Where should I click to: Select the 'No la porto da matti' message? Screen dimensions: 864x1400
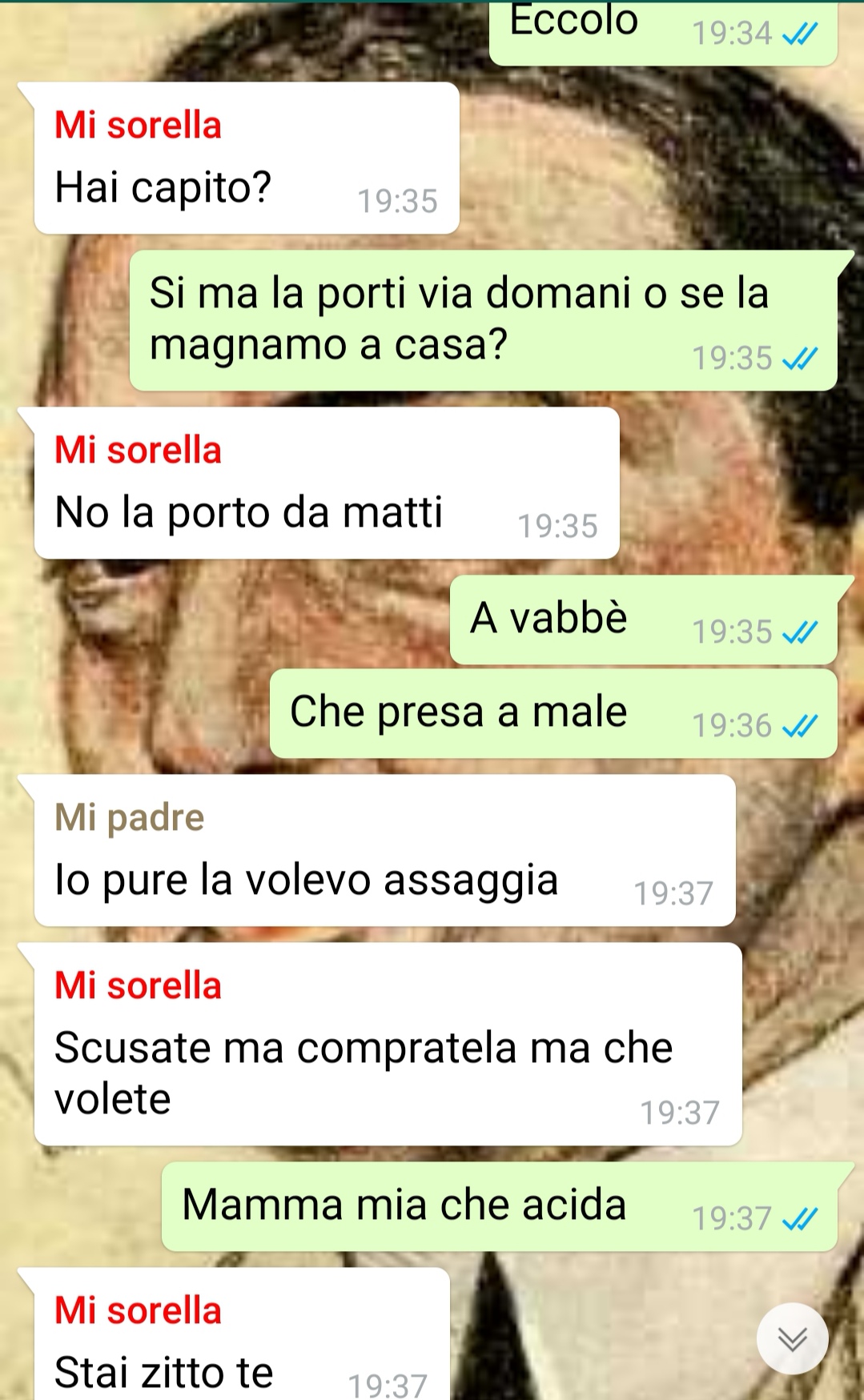click(x=327, y=483)
